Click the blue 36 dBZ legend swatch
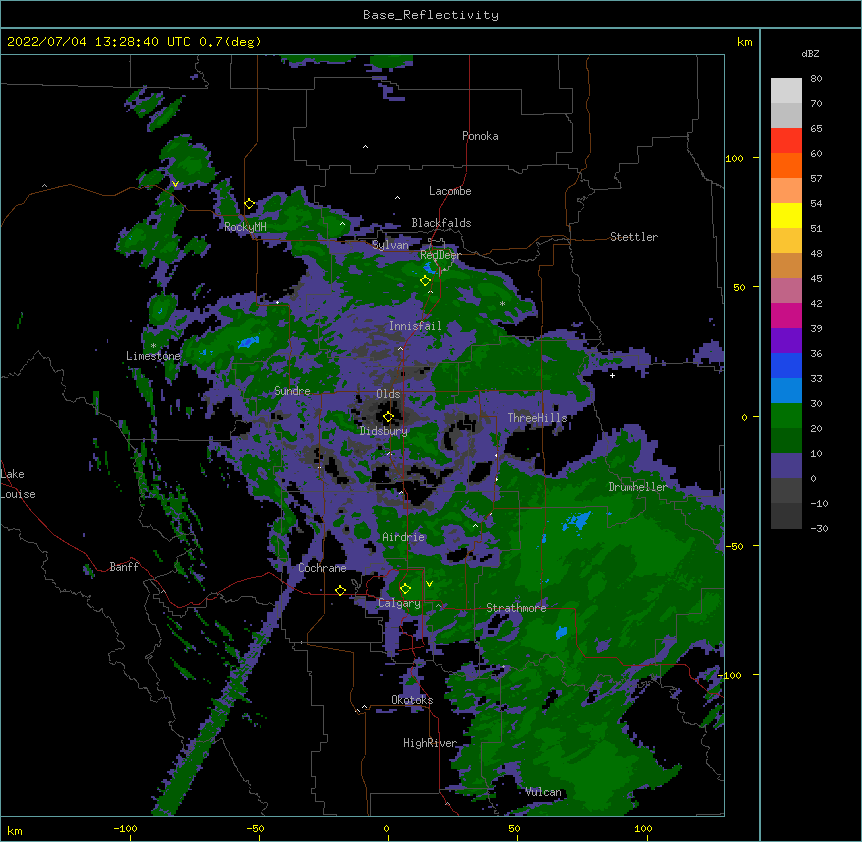The image size is (862, 842). click(x=786, y=365)
